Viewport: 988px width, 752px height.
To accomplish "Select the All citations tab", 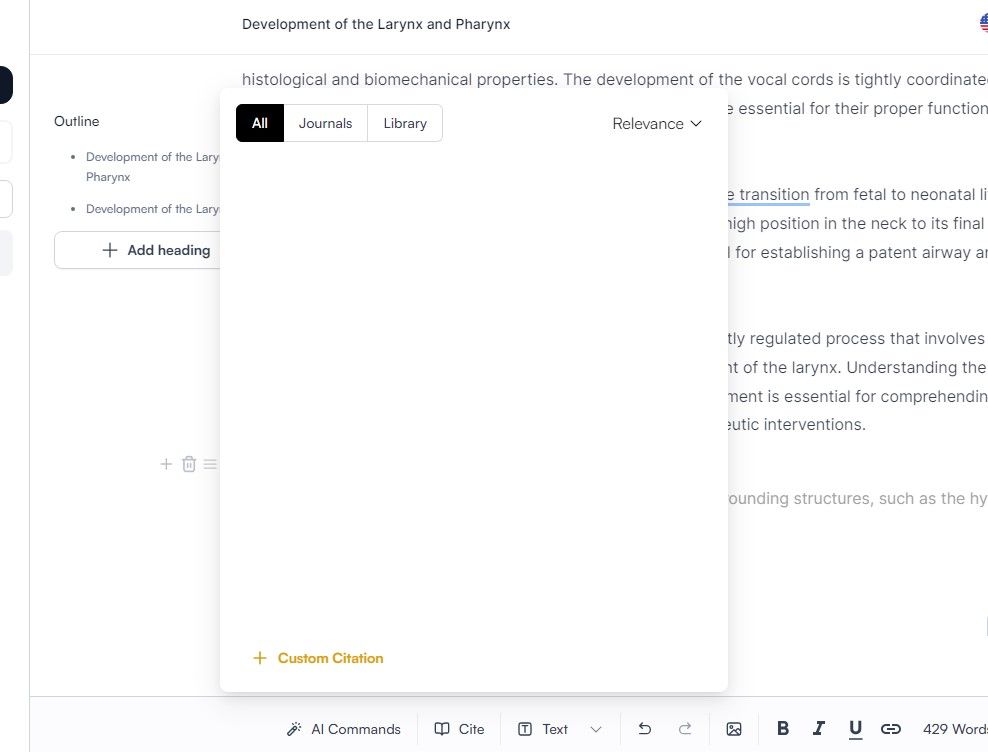I will (x=260, y=123).
